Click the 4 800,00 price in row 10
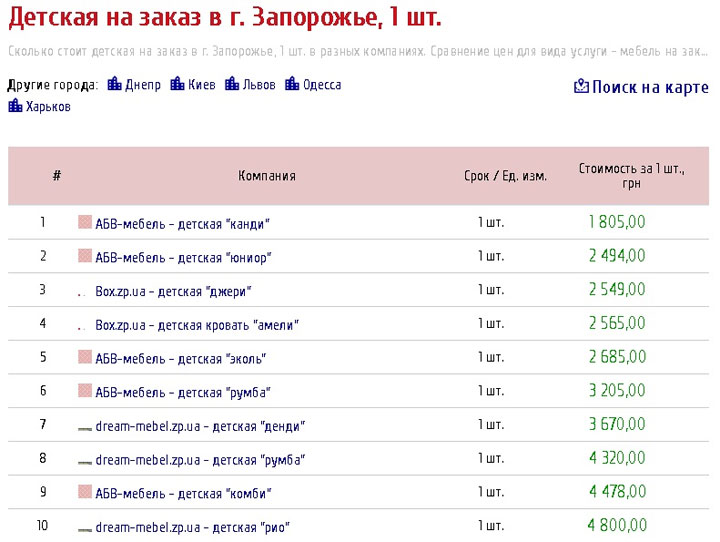 [x=617, y=526]
